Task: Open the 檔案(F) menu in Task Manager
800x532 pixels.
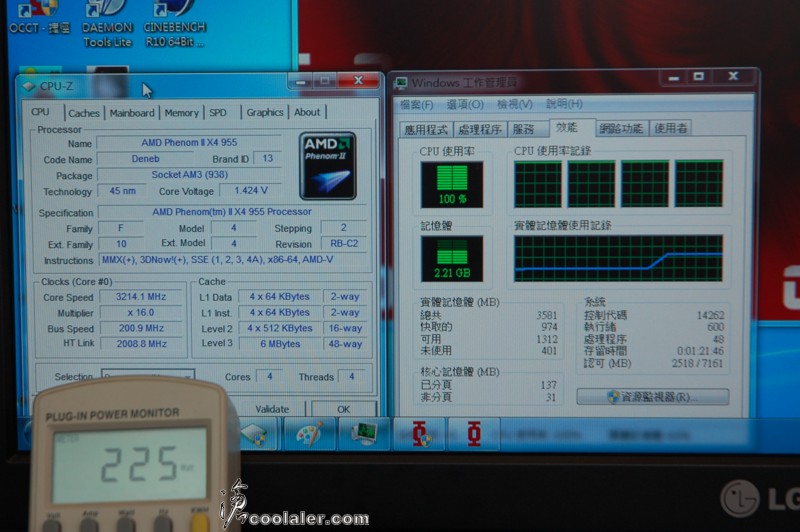Action: tap(417, 105)
